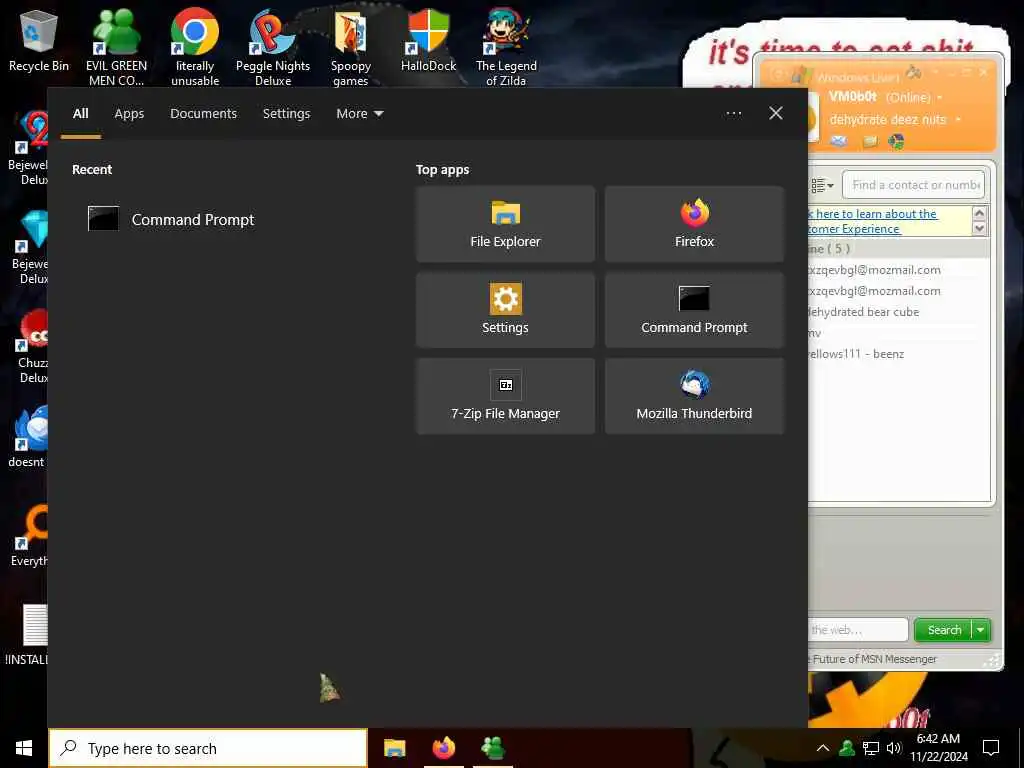
Task: Collapse the Online ( 5 ) group header
Action: tap(898, 248)
